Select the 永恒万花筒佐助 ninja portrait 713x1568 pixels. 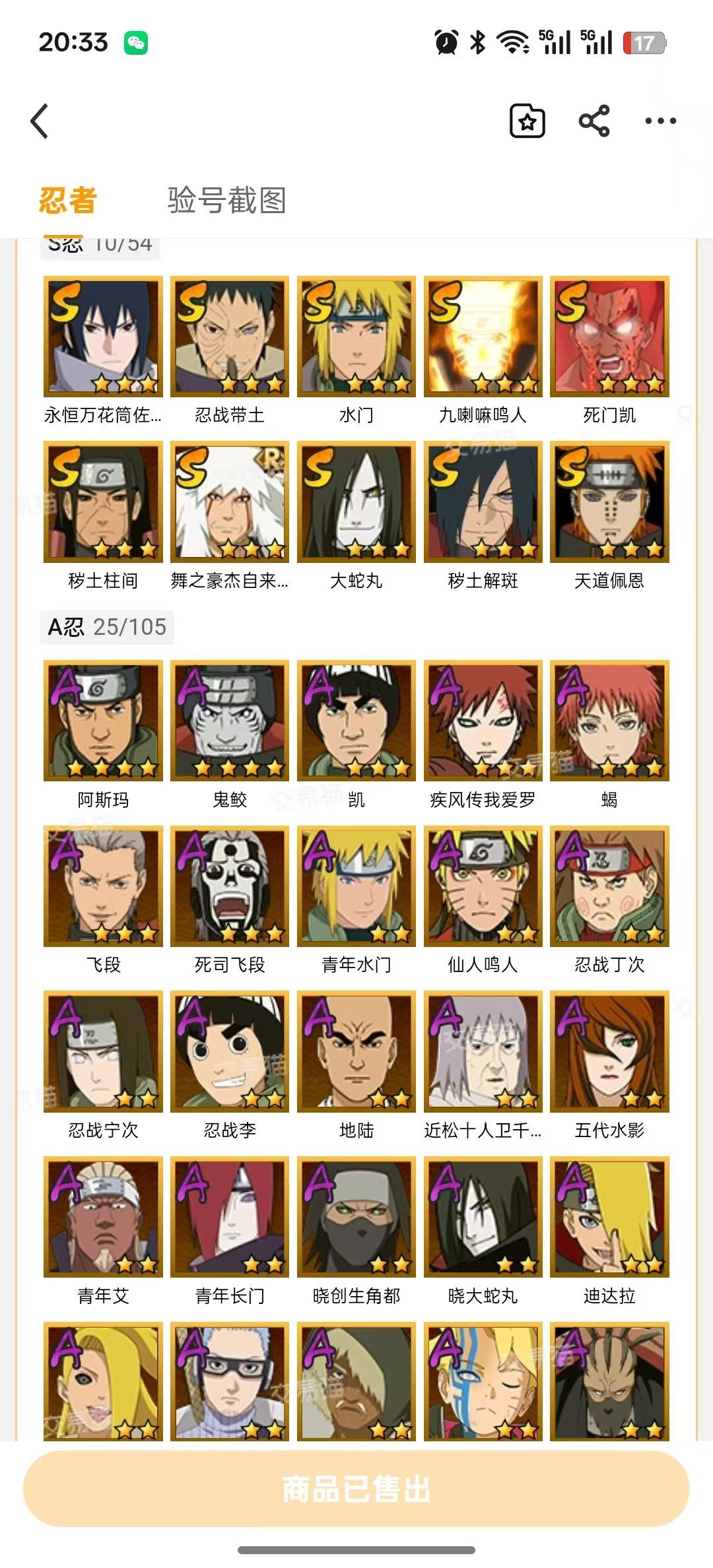pos(103,337)
